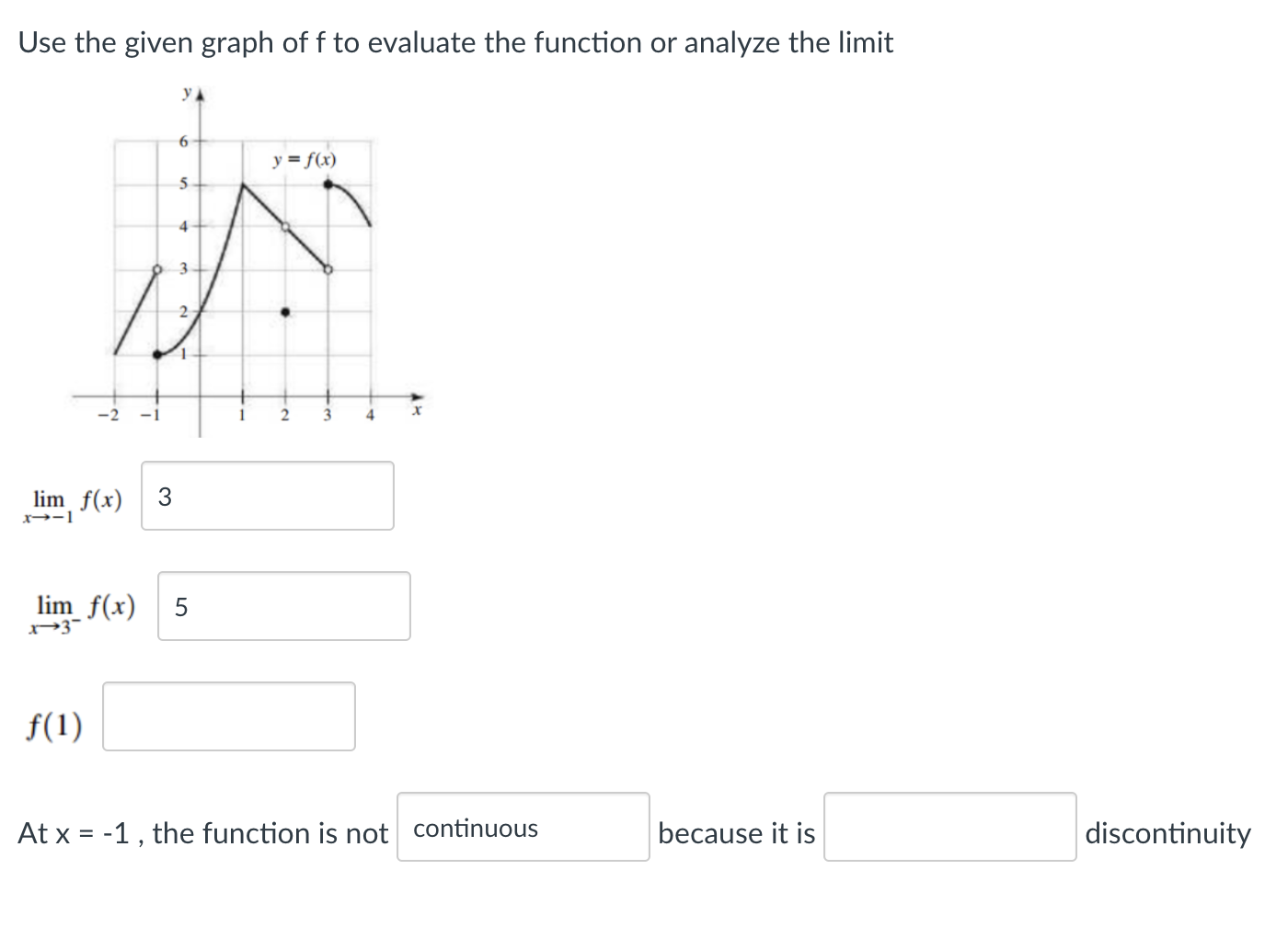Click the f(1) expression label

click(x=53, y=725)
